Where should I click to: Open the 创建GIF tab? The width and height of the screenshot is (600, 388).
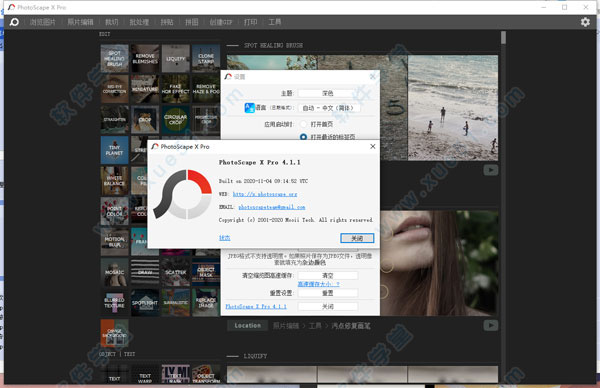pos(221,22)
